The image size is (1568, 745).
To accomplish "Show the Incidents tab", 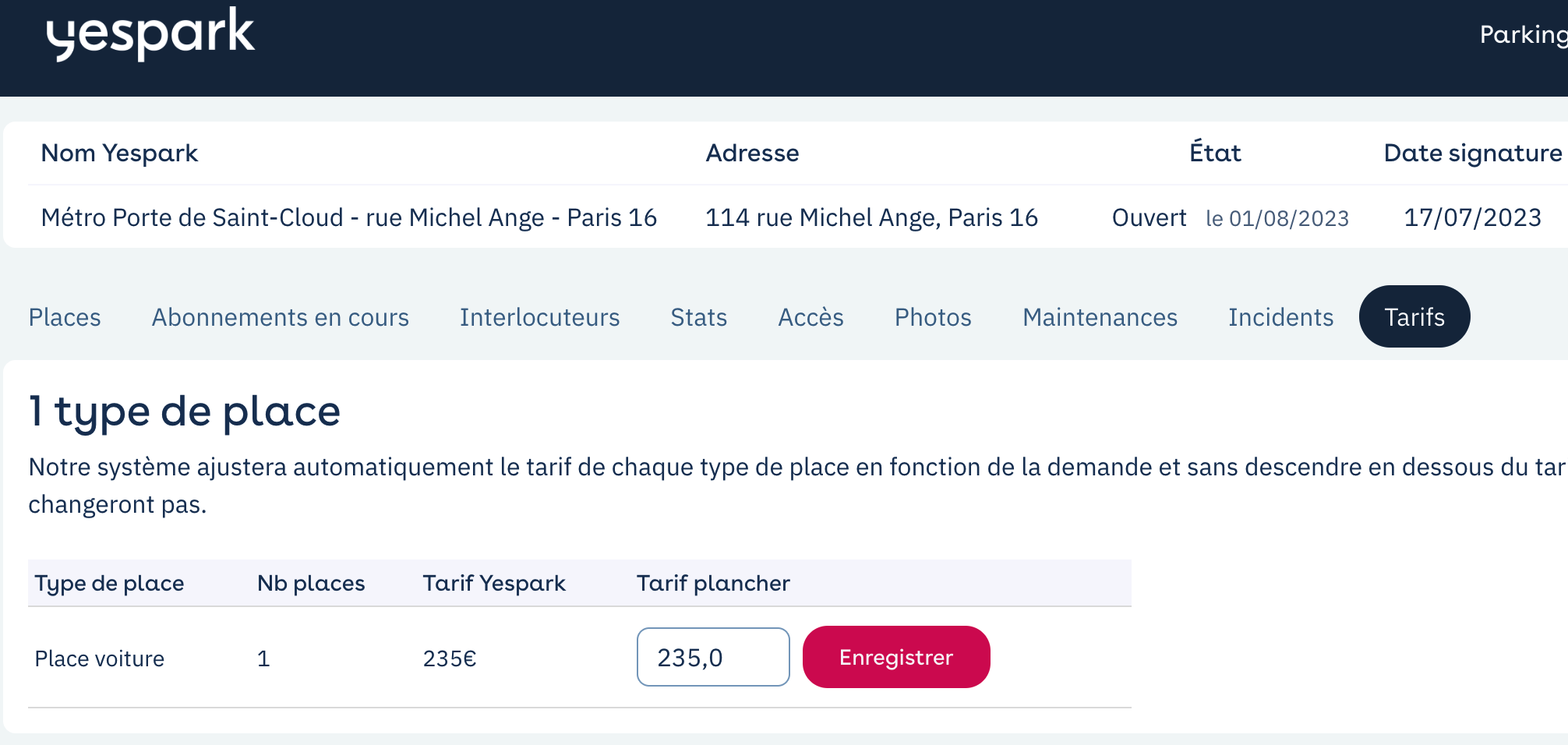I will click(1281, 317).
